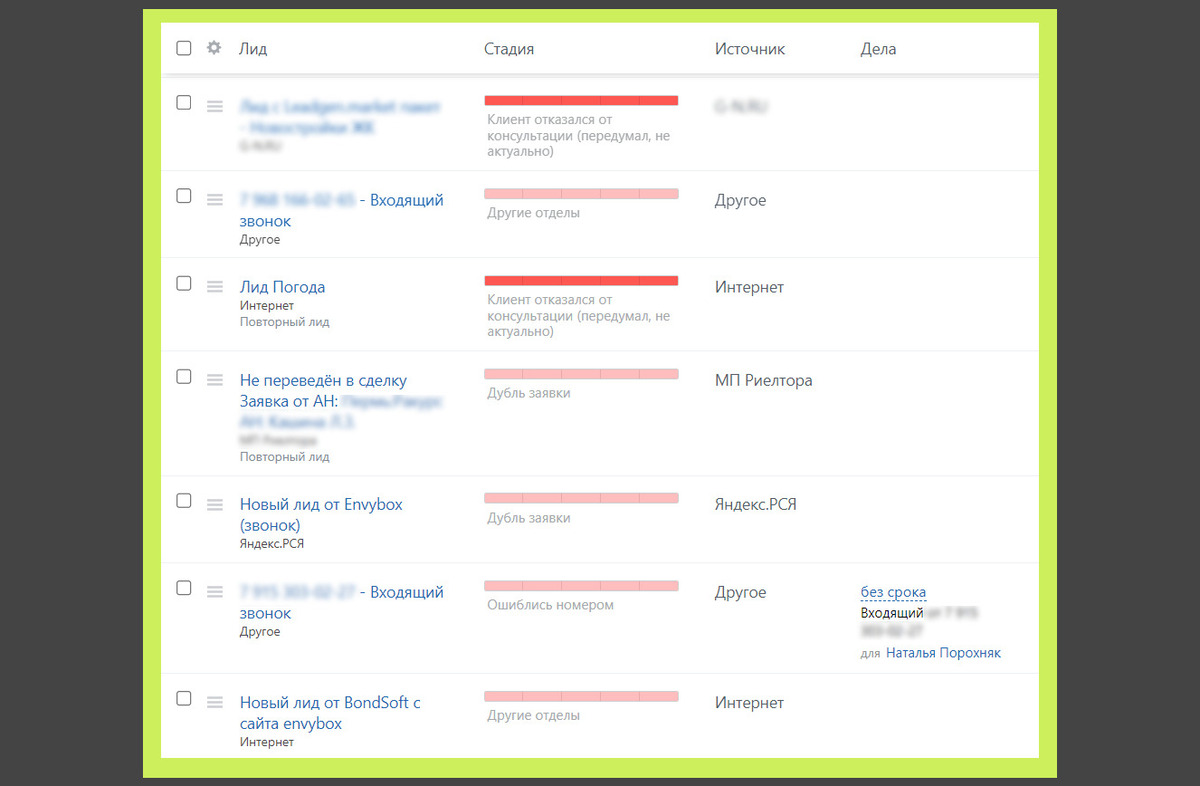The width and height of the screenshot is (1200, 786).
Task: Click Интернет source in Лид Погода row
Action: pyautogui.click(x=749, y=287)
